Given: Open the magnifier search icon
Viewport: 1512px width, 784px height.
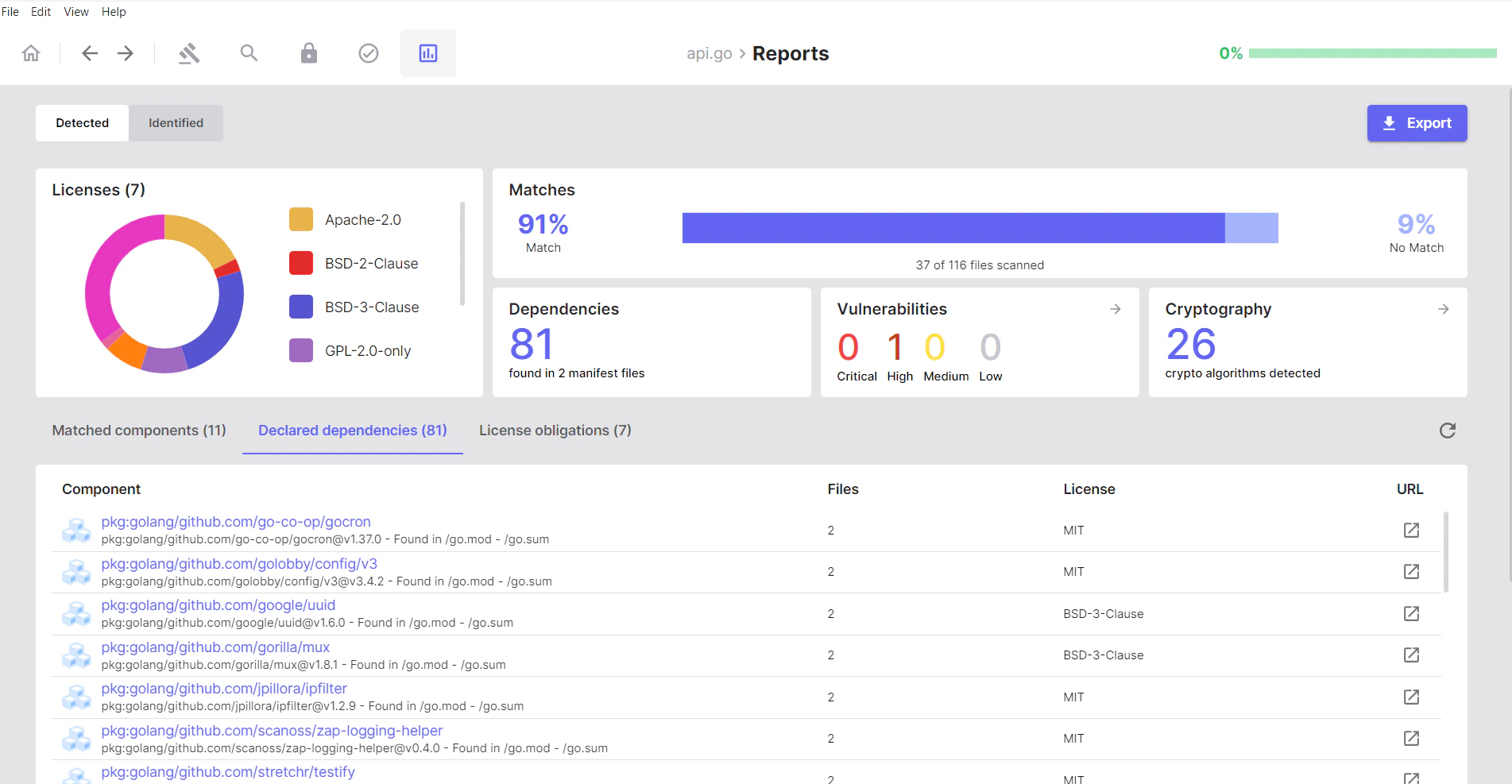Looking at the screenshot, I should [x=249, y=53].
